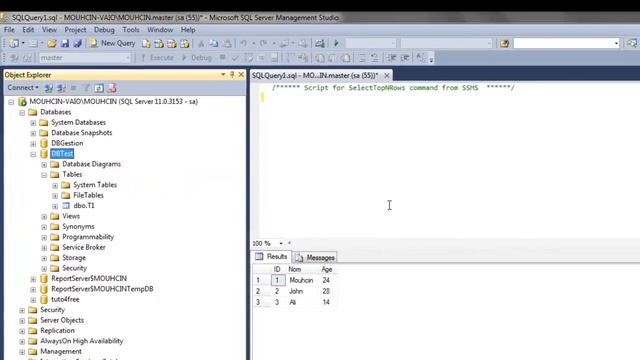Expand the System Databases folder
Viewport: 640px width, 360px height.
point(33,123)
